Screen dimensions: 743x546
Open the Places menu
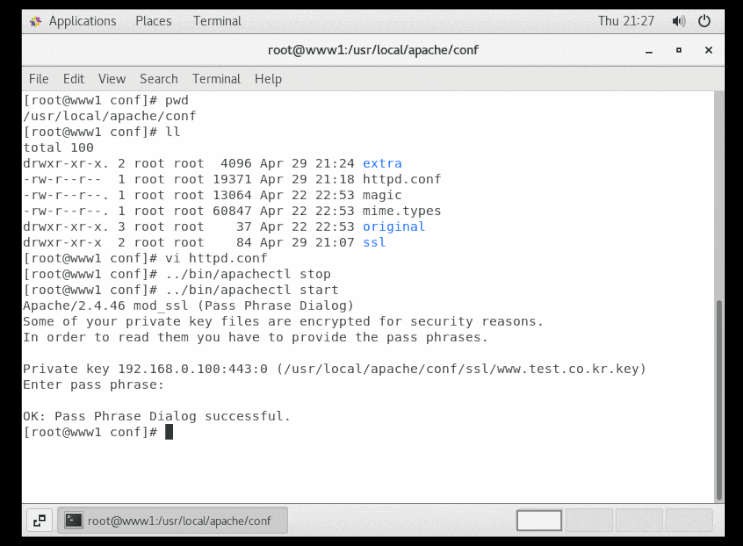153,21
